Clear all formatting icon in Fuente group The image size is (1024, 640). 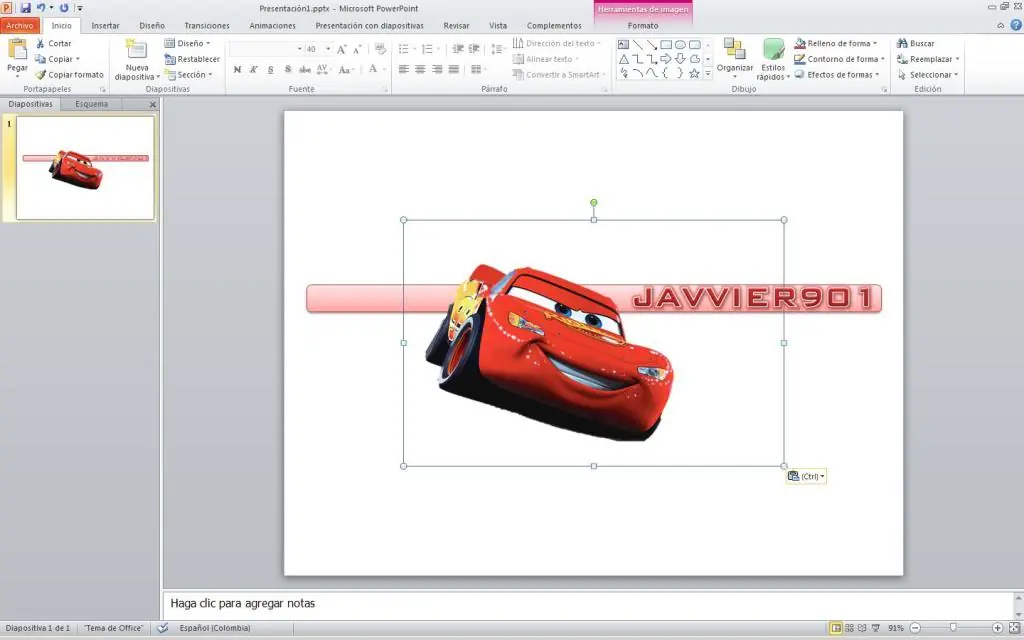(x=380, y=49)
